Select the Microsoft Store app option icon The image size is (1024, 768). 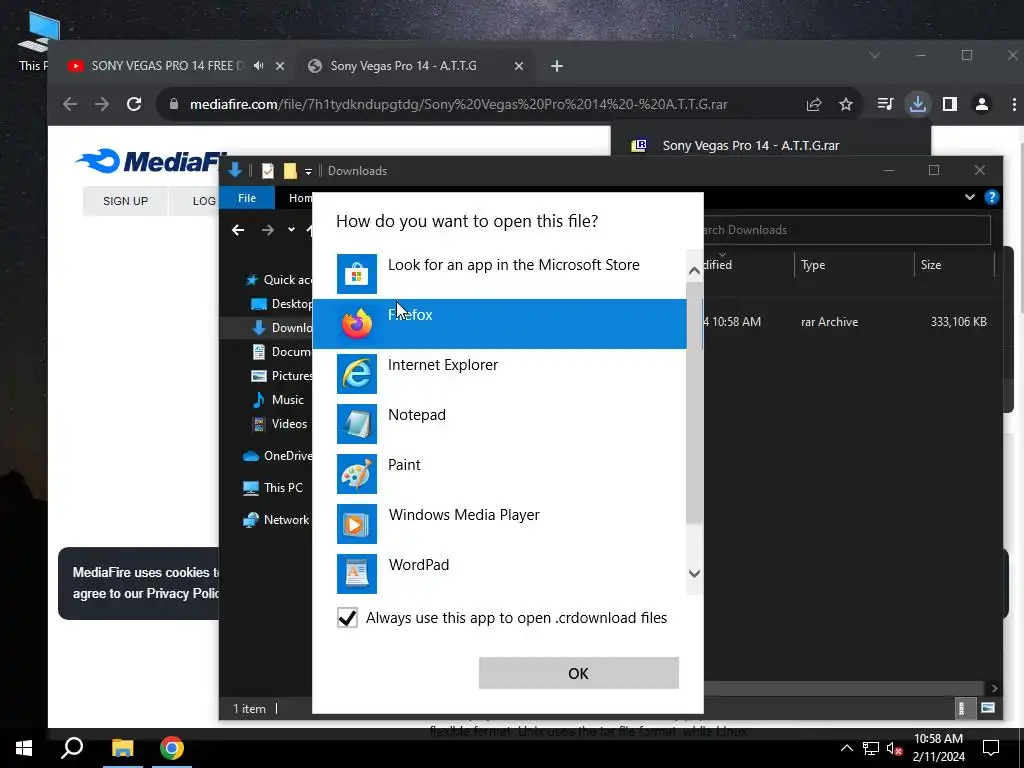click(x=357, y=274)
